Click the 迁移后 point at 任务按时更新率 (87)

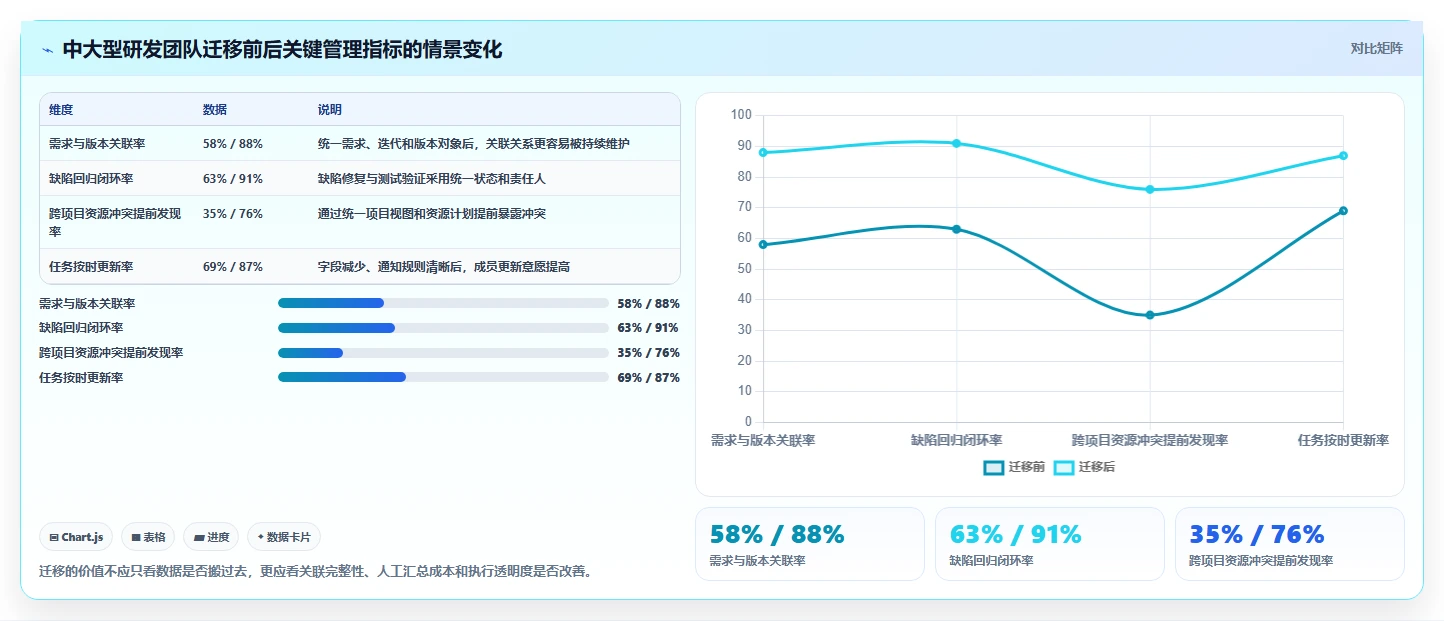[1343, 156]
